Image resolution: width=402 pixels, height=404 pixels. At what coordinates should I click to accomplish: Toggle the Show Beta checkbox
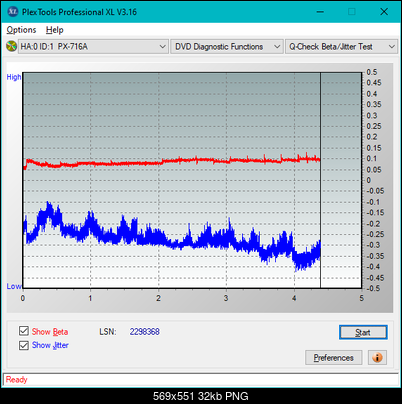[24, 331]
